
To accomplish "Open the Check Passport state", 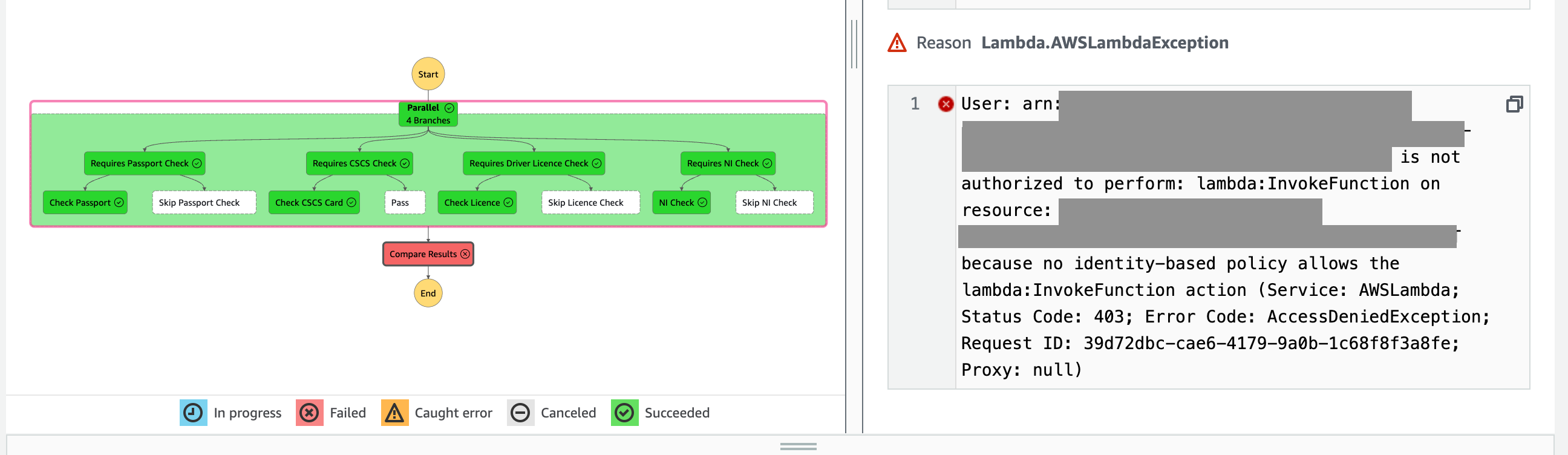I will point(85,202).
